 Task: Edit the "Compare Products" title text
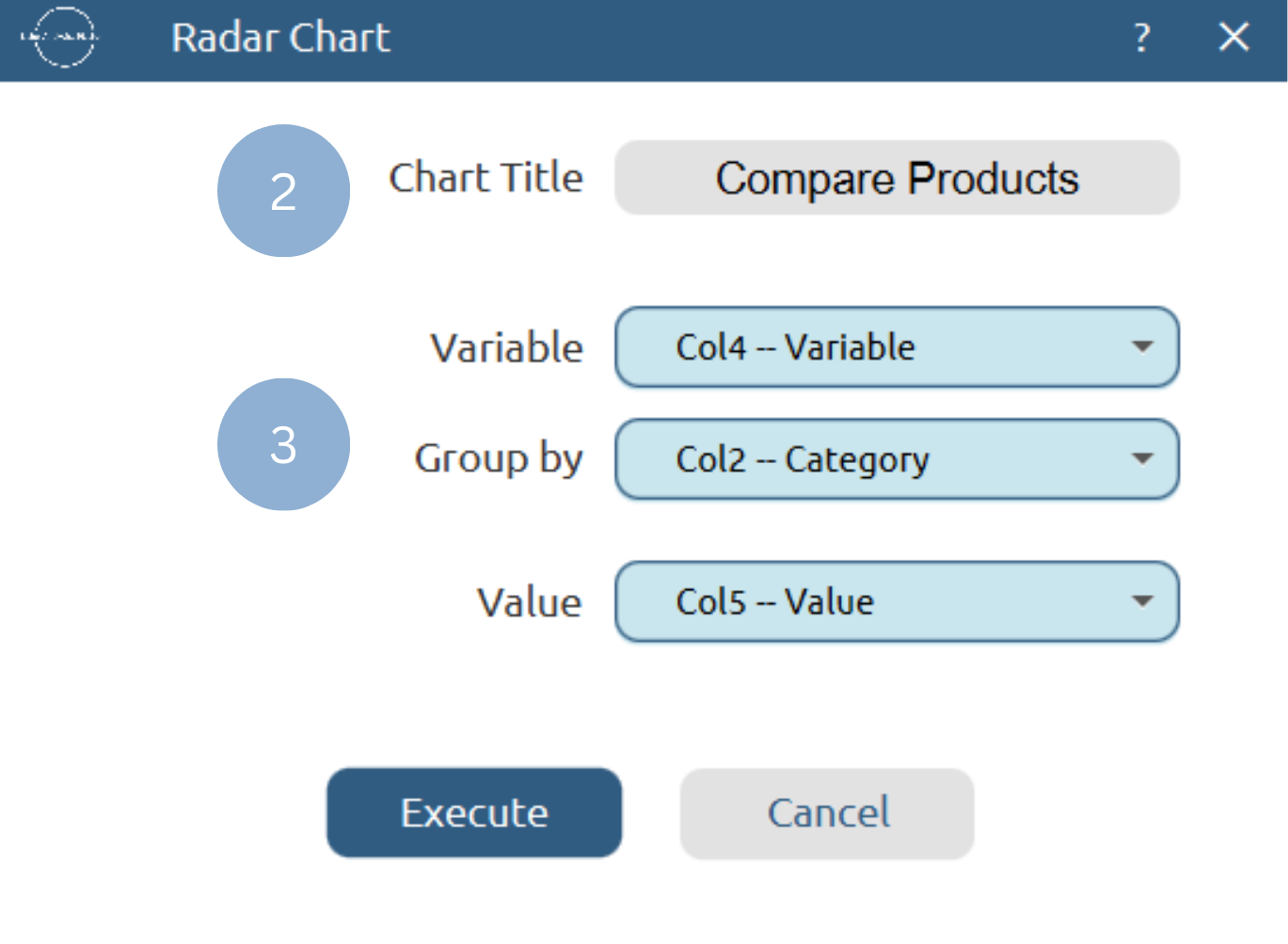(x=897, y=179)
